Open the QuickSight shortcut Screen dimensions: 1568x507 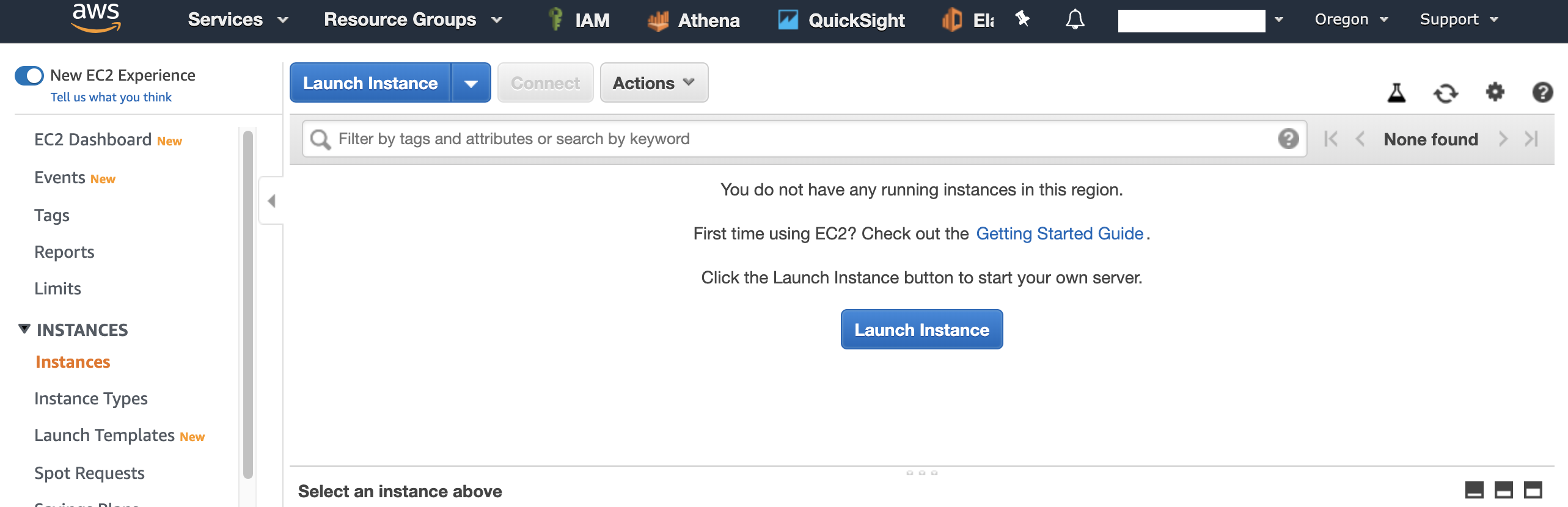[841, 20]
